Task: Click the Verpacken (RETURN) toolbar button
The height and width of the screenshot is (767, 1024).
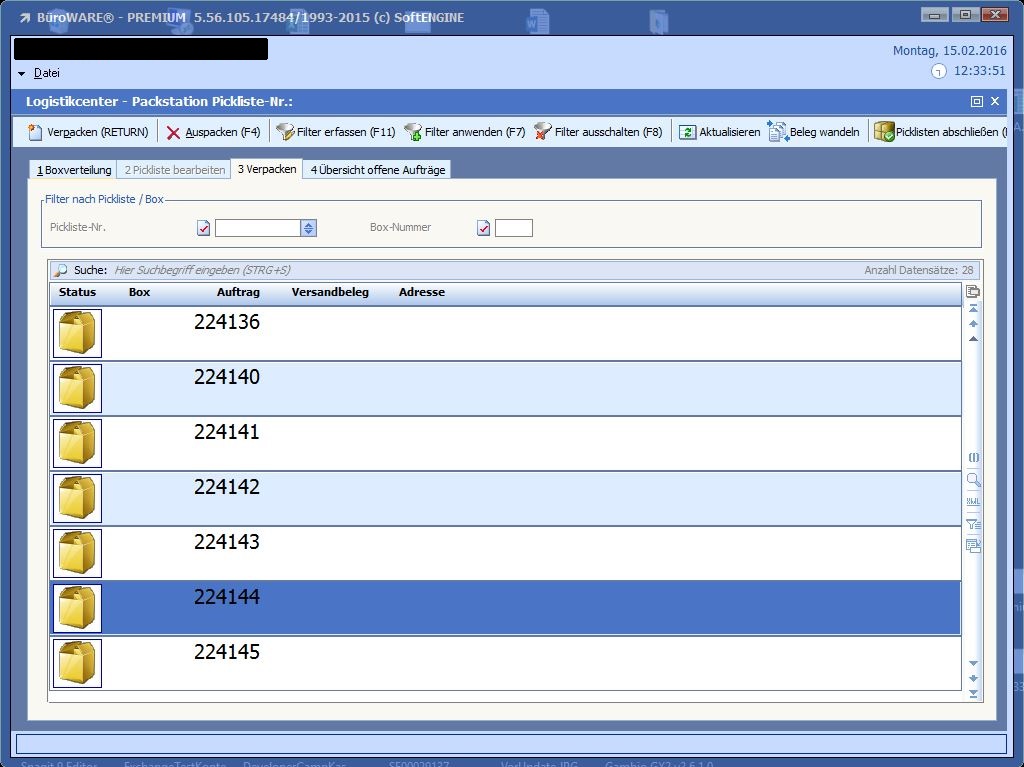Action: pos(88,132)
